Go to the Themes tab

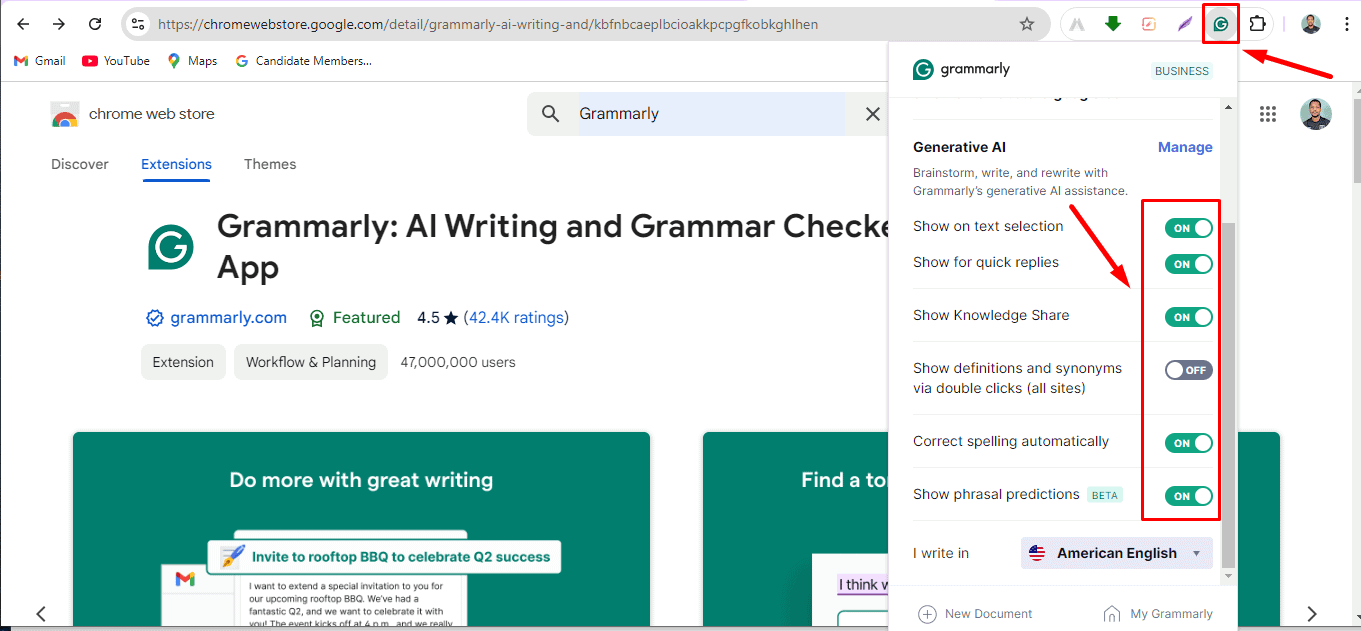[x=270, y=164]
